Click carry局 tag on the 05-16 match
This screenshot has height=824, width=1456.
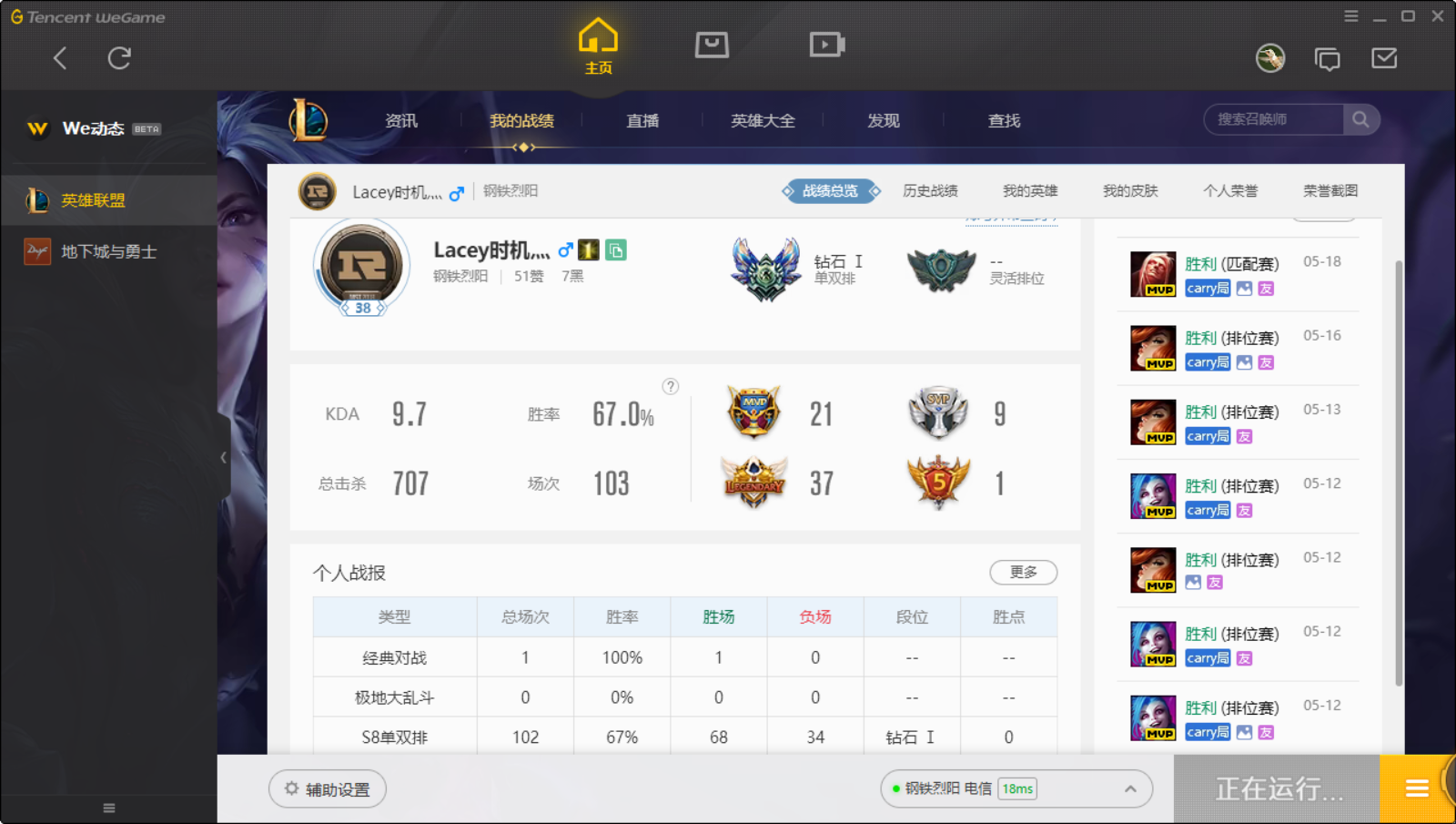[1208, 362]
